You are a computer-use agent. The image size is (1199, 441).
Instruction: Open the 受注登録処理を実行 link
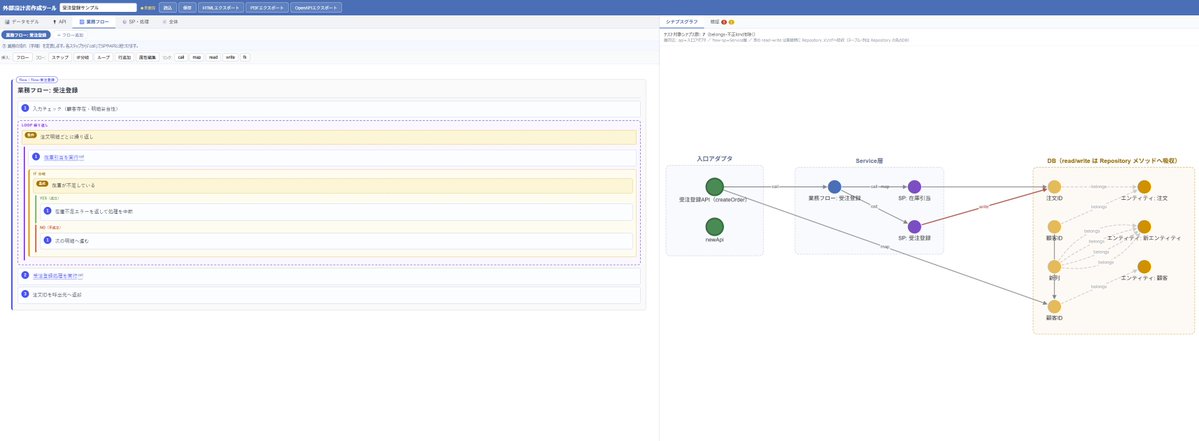click(57, 276)
